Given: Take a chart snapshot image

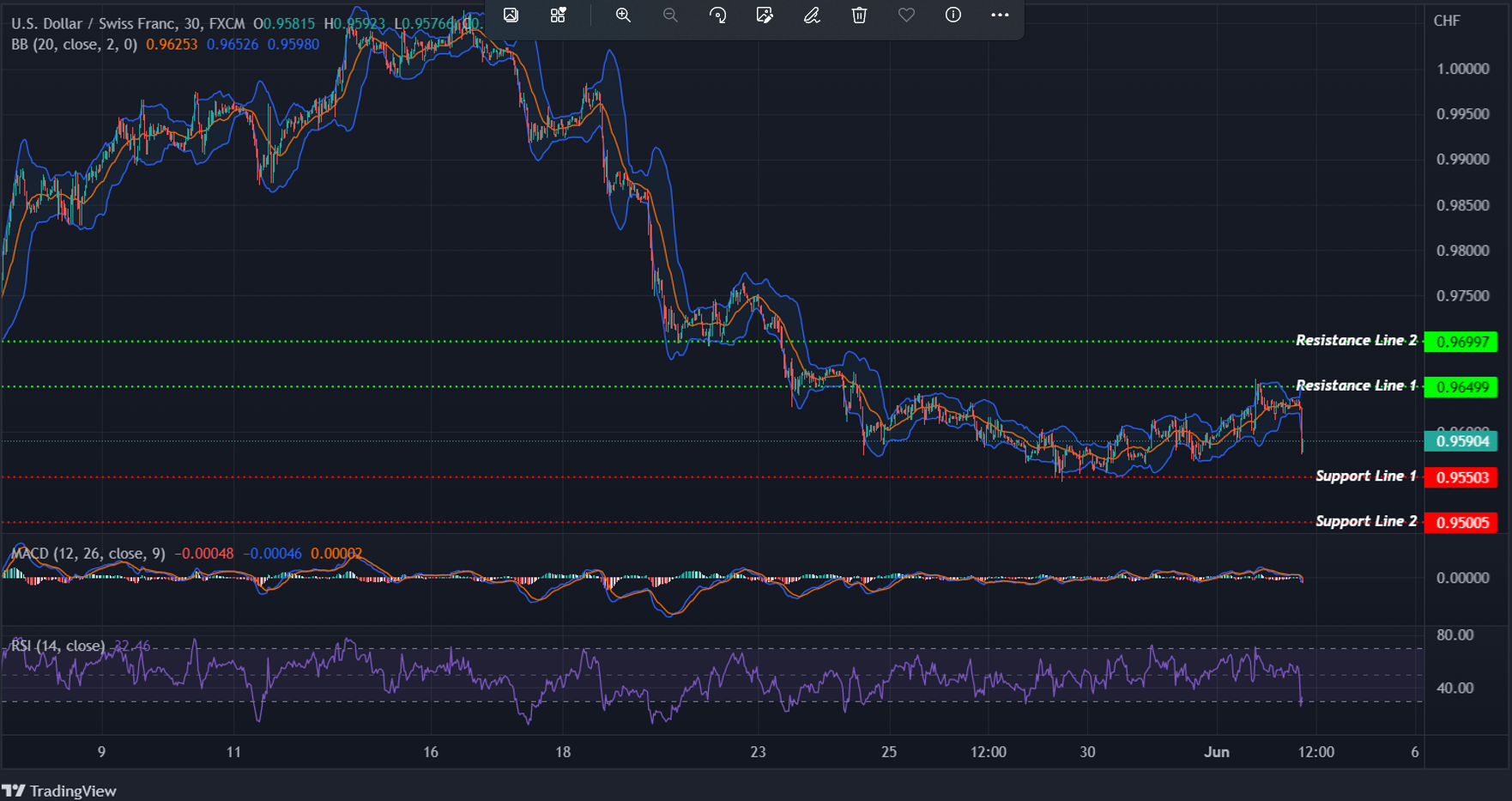Looking at the screenshot, I should click(x=511, y=15).
